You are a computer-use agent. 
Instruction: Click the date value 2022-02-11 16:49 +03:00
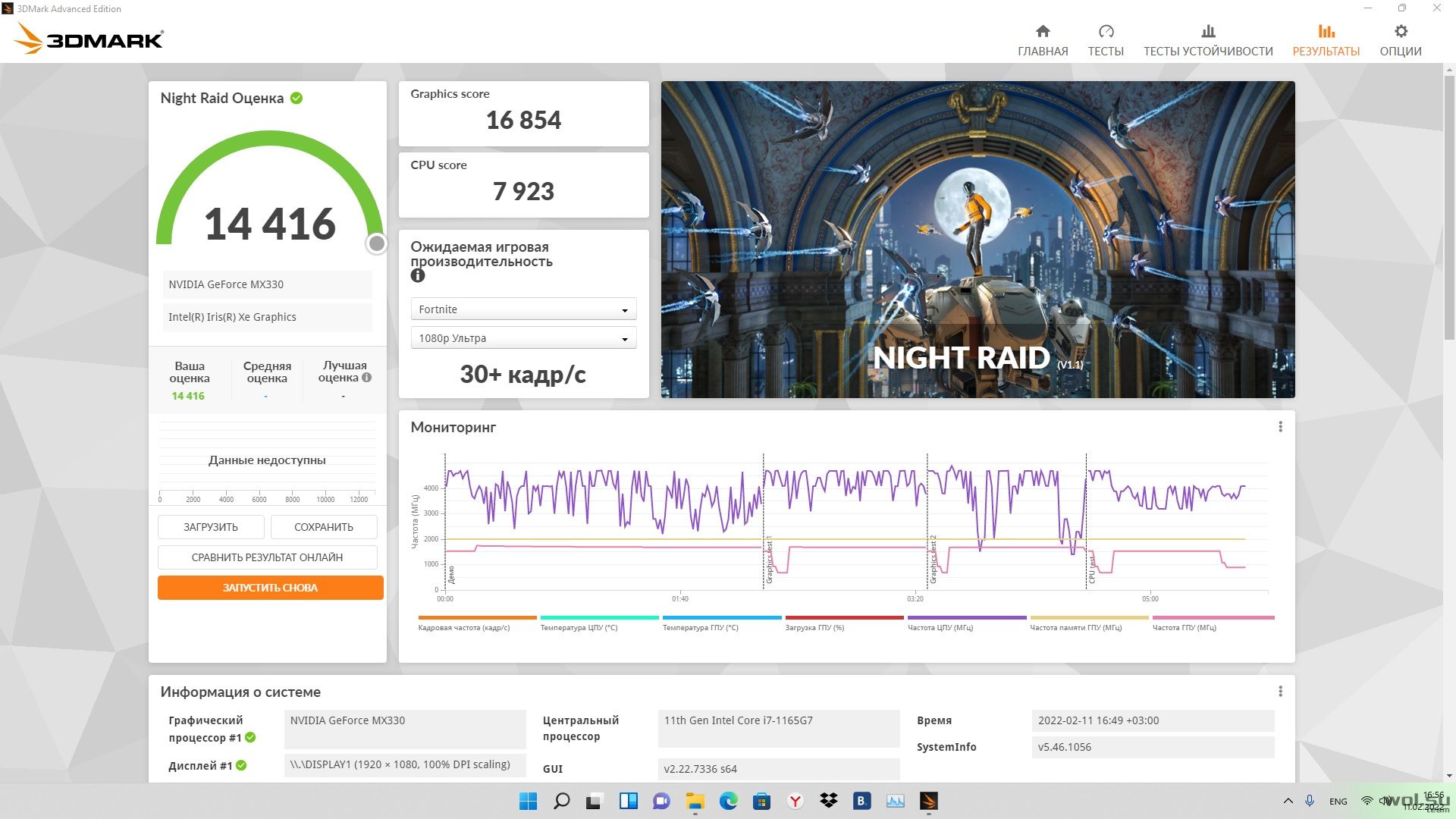point(1153,720)
